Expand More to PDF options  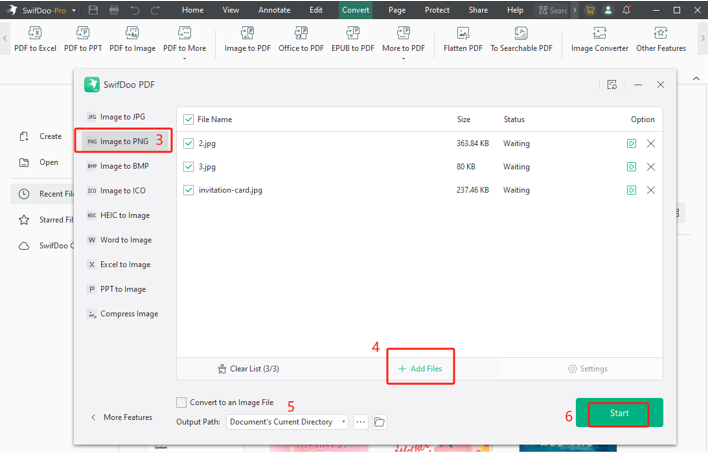[x=403, y=41]
